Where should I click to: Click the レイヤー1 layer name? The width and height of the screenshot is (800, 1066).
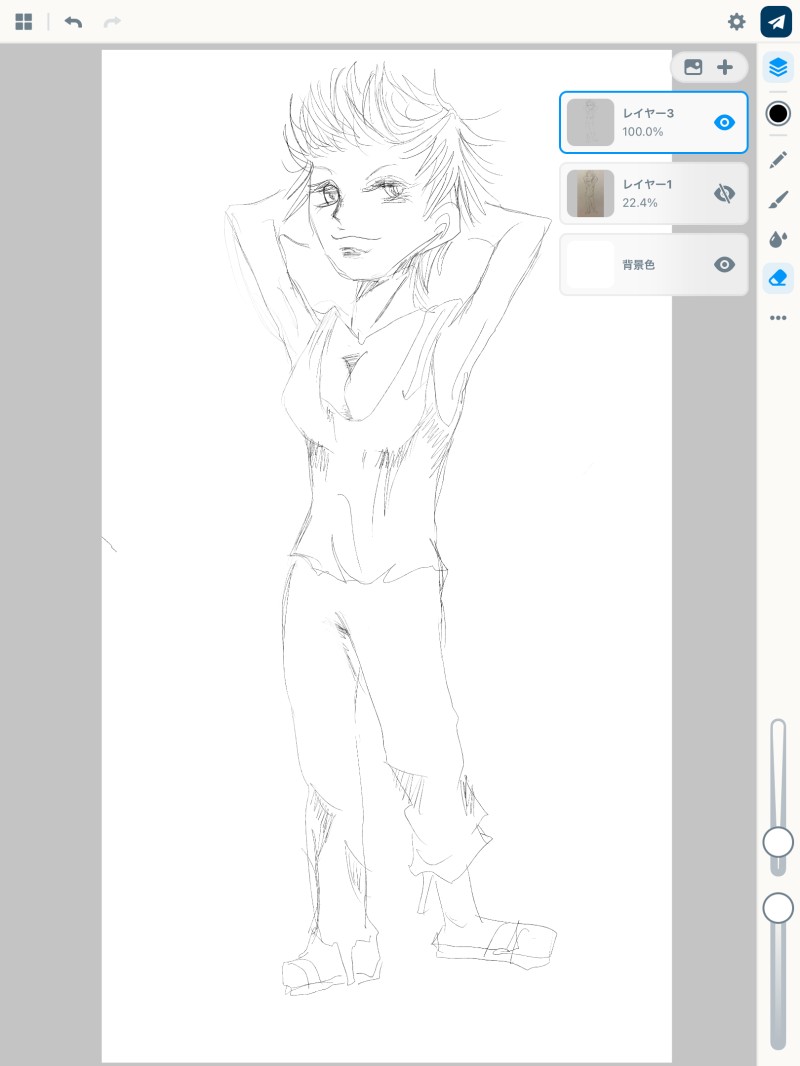pos(647,184)
